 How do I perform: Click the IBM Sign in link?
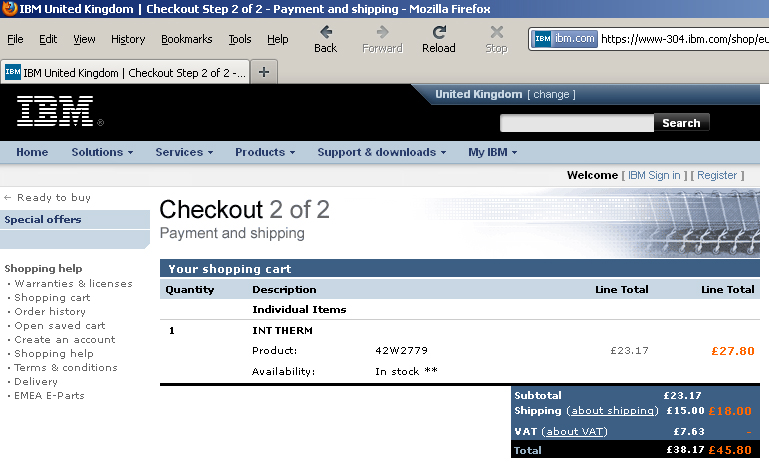click(x=654, y=175)
